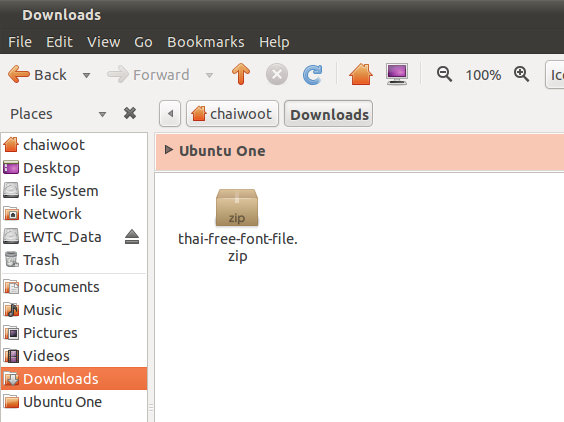The height and width of the screenshot is (422, 564).
Task: Click the orange Back arrow icon
Action: pos(19,75)
